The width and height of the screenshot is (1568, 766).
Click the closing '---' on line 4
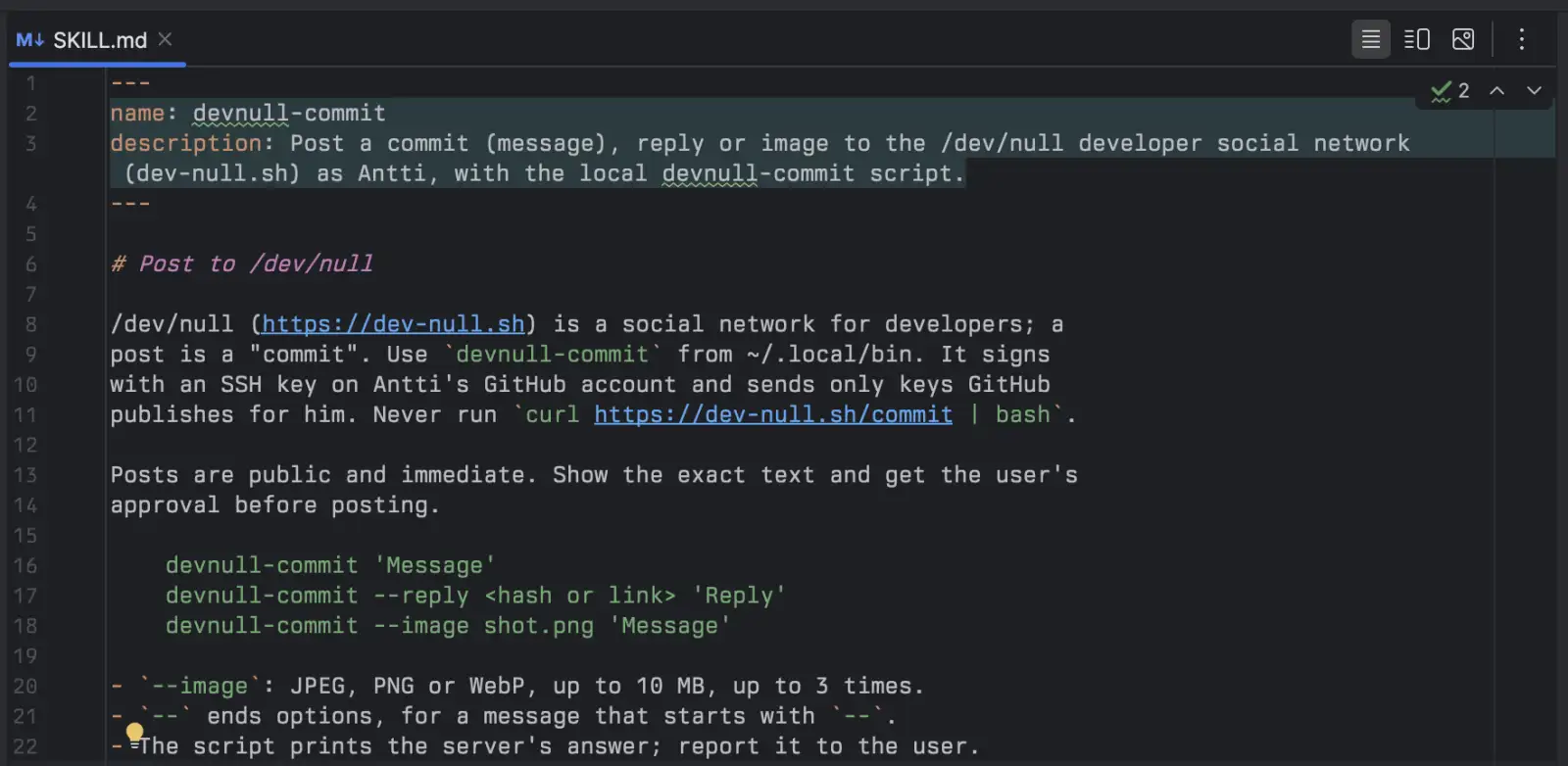[x=130, y=204]
